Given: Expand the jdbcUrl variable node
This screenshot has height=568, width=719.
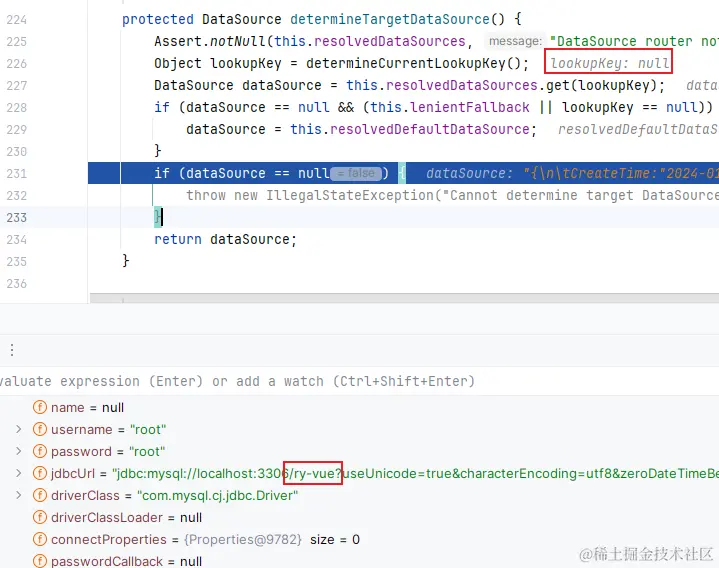Looking at the screenshot, I should pyautogui.click(x=18, y=473).
